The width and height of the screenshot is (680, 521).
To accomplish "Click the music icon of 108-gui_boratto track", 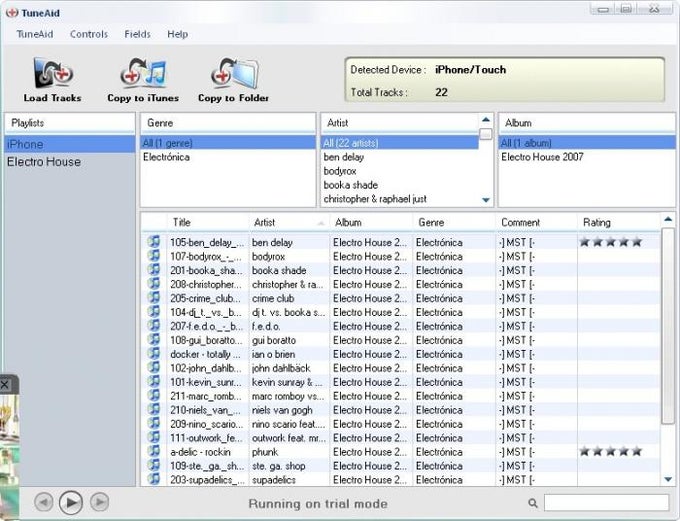I will pyautogui.click(x=154, y=339).
